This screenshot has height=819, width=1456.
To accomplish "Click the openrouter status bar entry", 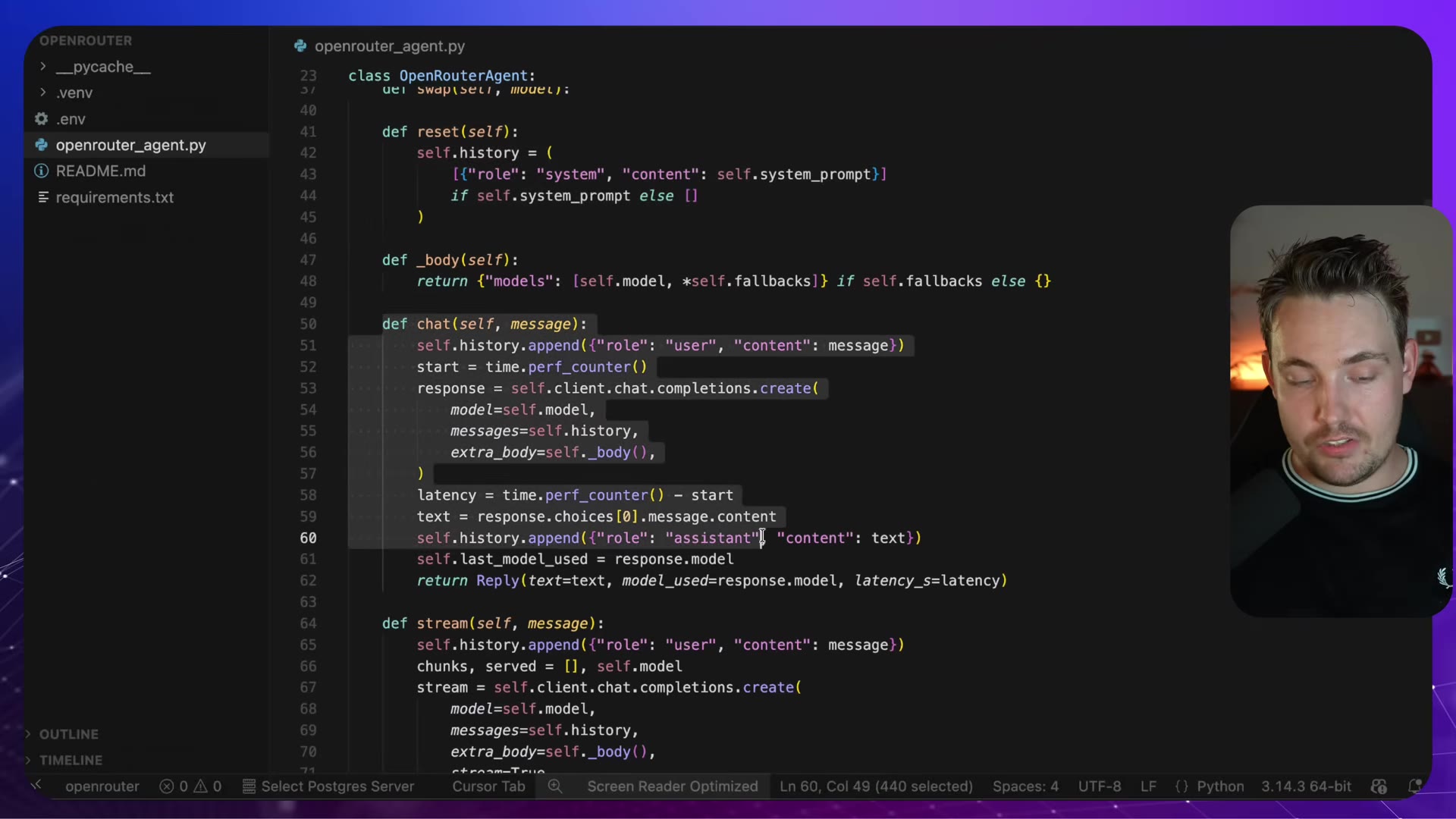I will pyautogui.click(x=102, y=786).
